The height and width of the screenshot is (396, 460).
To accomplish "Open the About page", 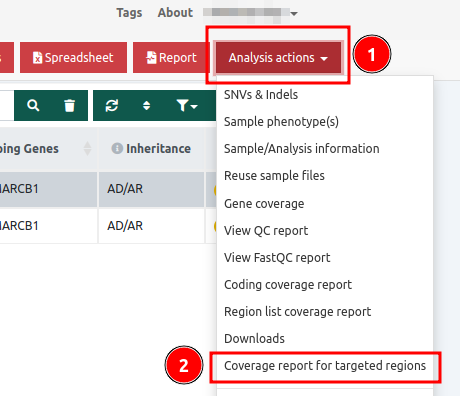I will point(175,13).
